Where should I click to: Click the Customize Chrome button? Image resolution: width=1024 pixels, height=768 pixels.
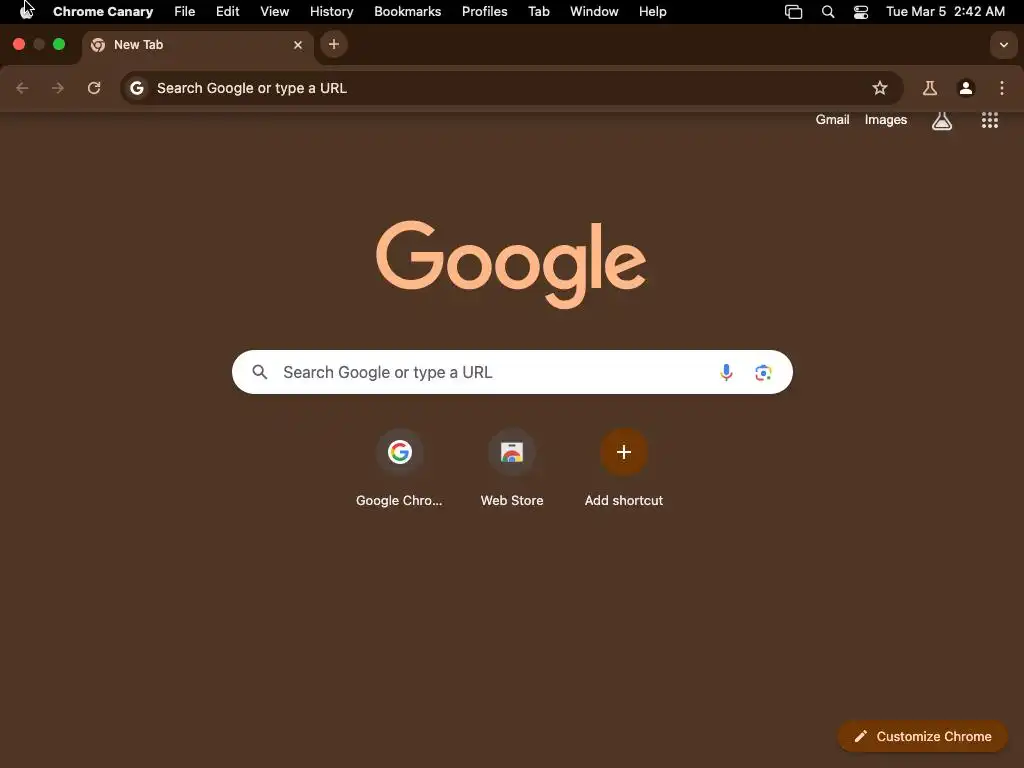922,736
